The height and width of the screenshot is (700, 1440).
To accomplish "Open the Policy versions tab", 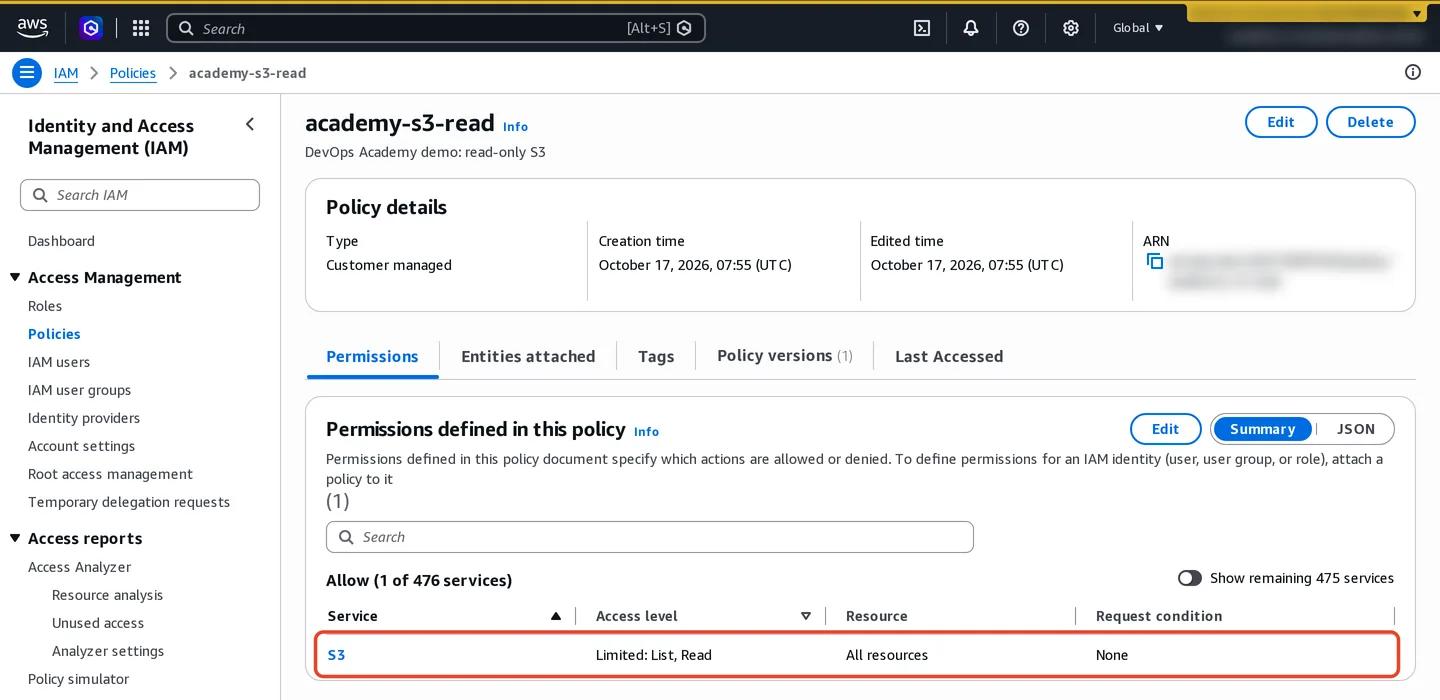I will point(785,356).
